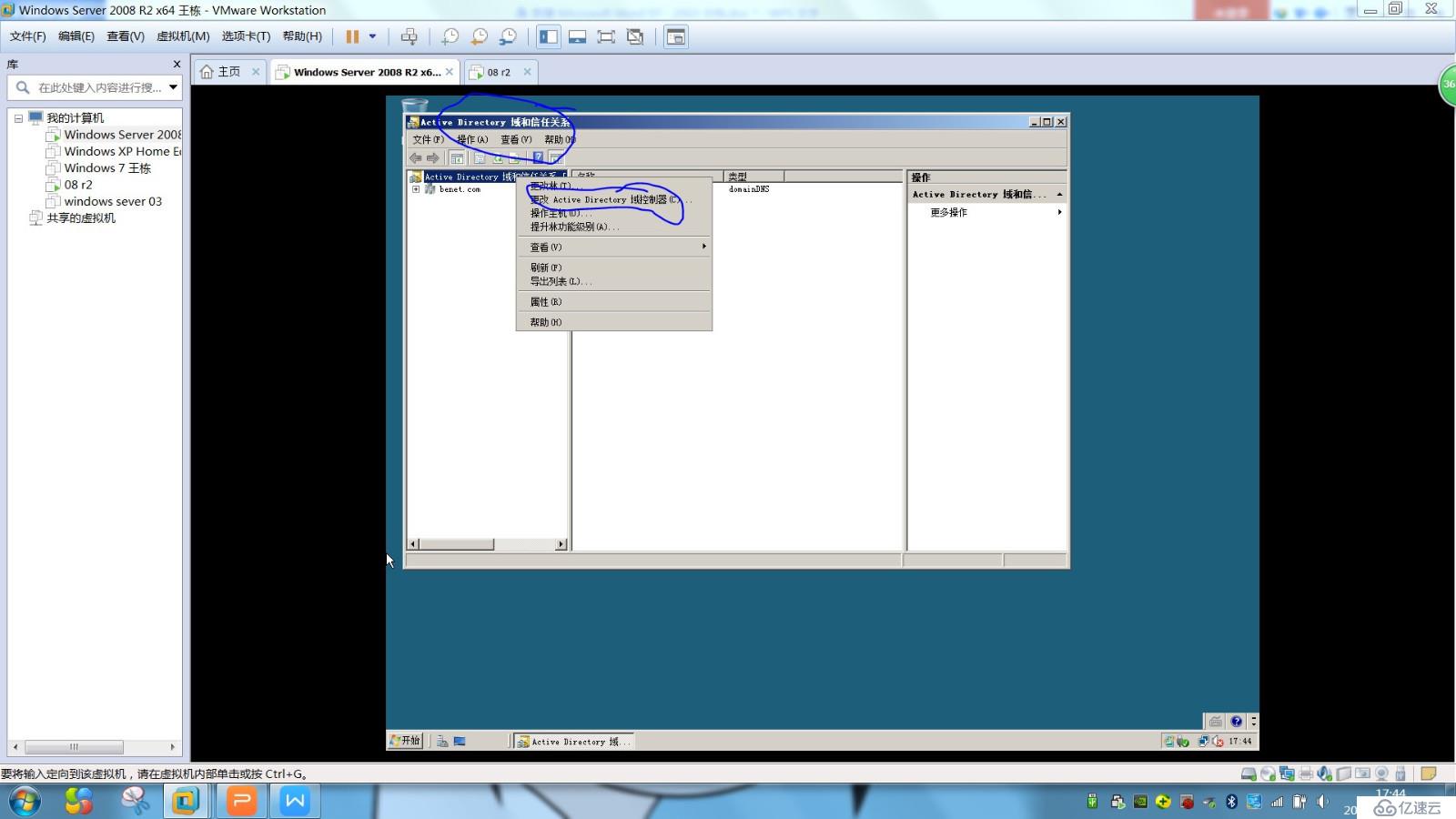Image resolution: width=1456 pixels, height=819 pixels.
Task: Open the 虚拟机(M) menu
Action: [183, 36]
